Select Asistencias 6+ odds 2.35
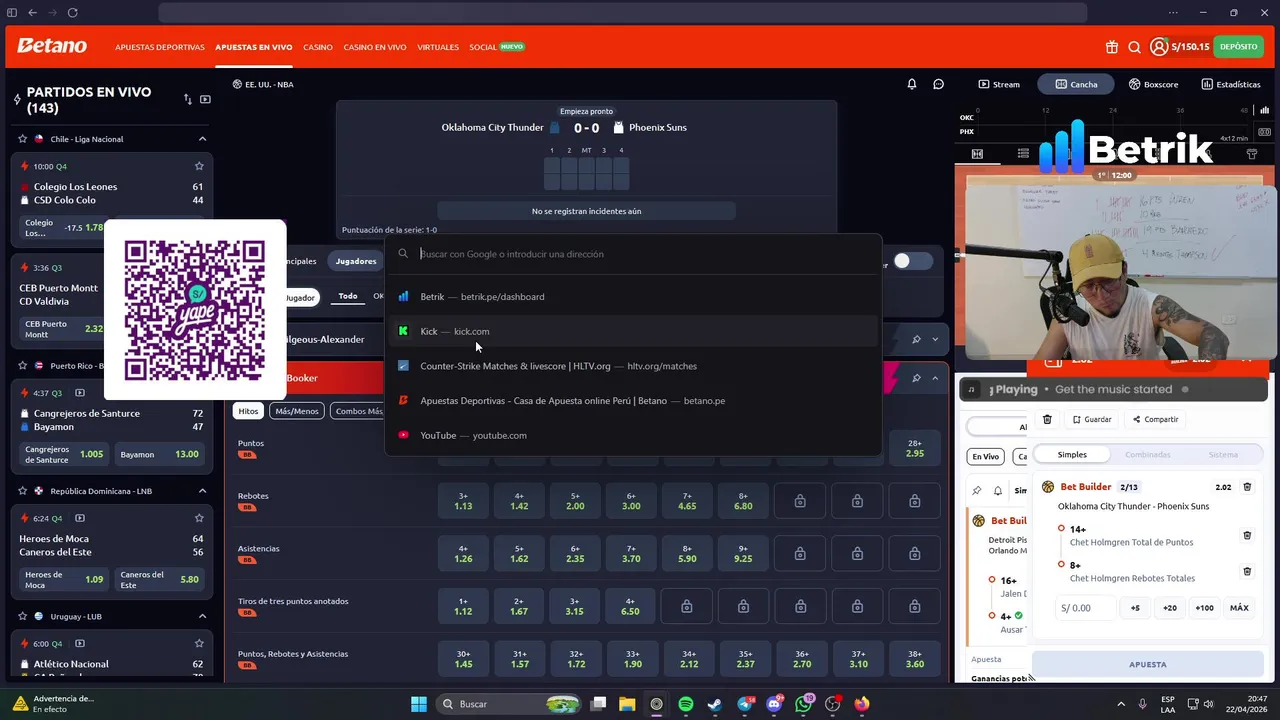The height and width of the screenshot is (720, 1280). point(575,554)
